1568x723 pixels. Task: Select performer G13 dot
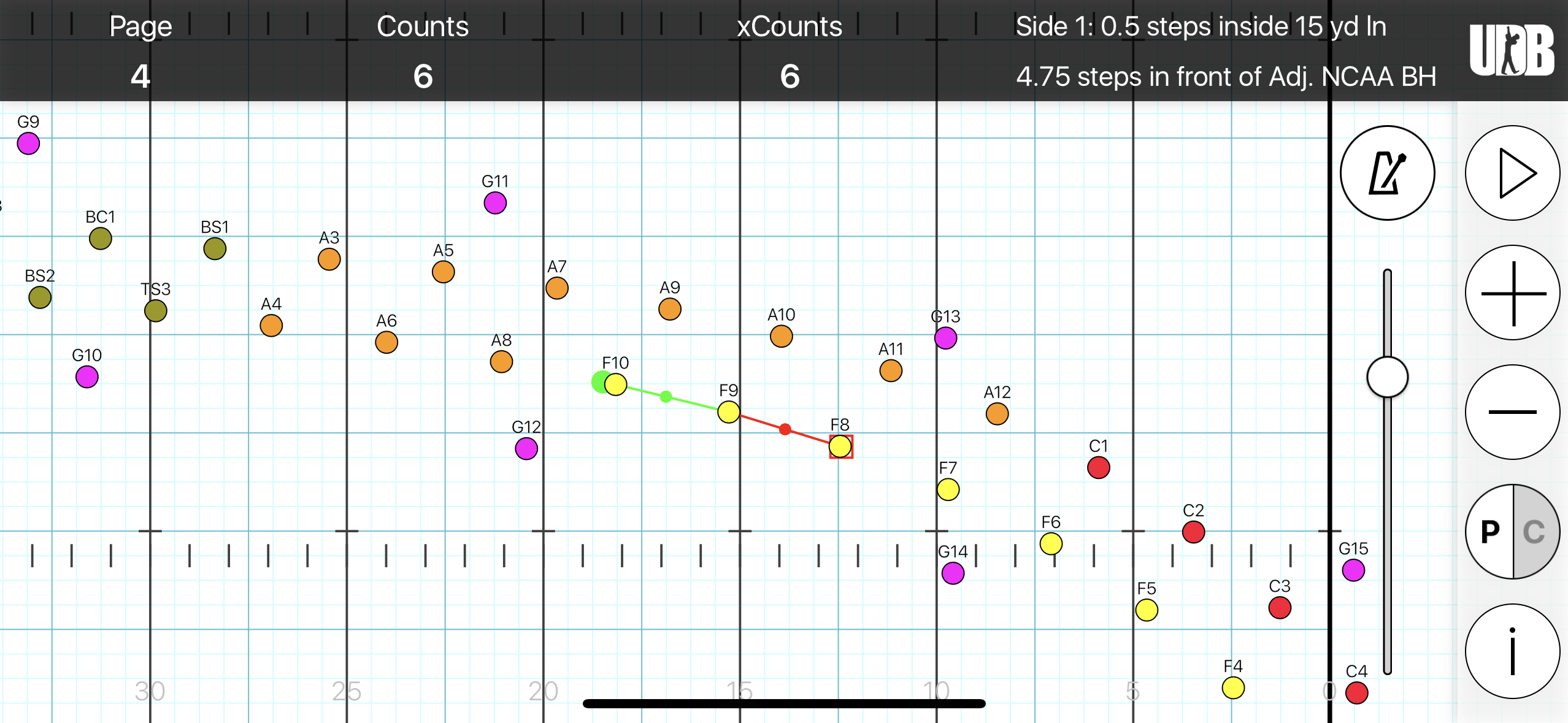(x=945, y=338)
